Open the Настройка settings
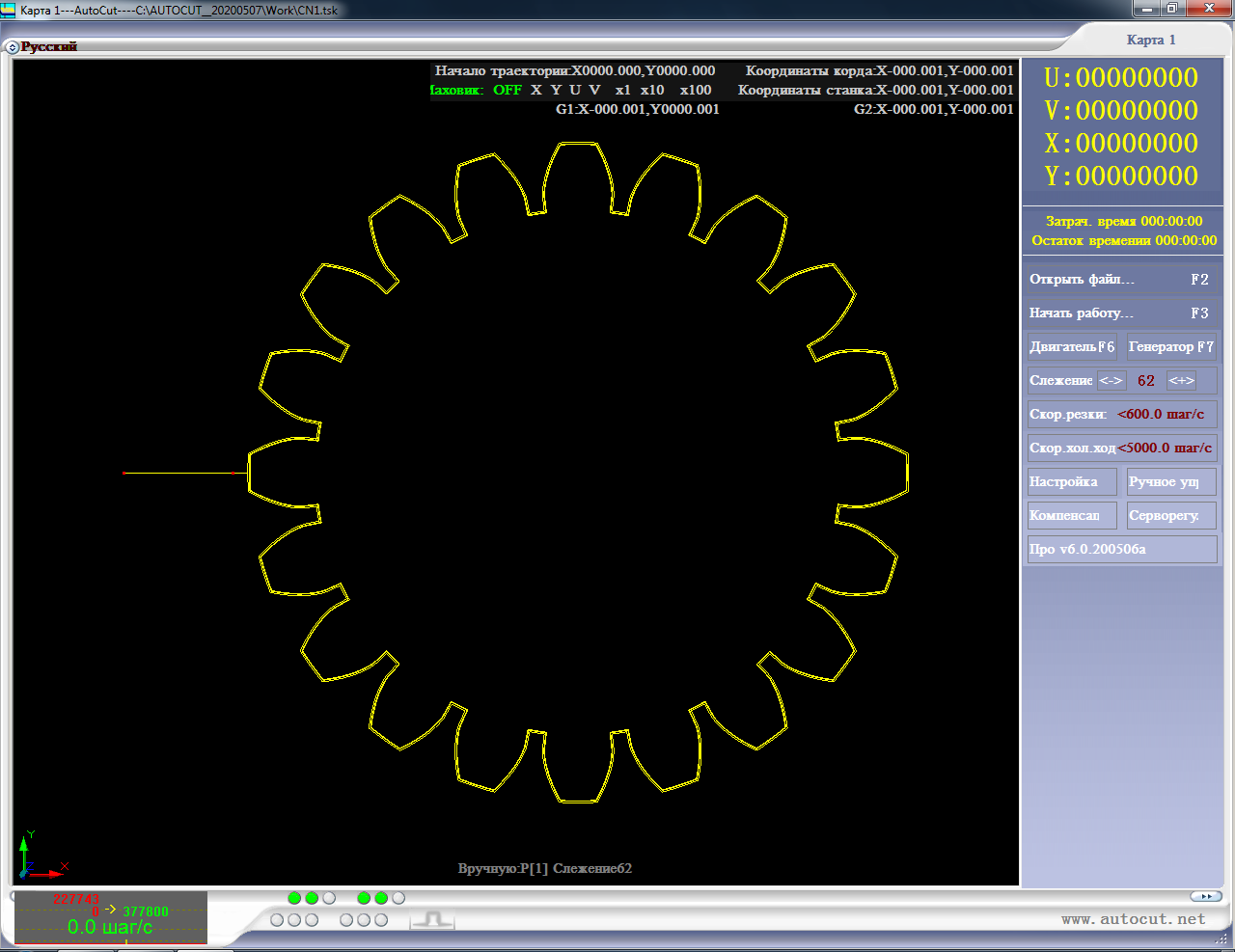Viewport: 1235px width, 952px height. 1072,482
